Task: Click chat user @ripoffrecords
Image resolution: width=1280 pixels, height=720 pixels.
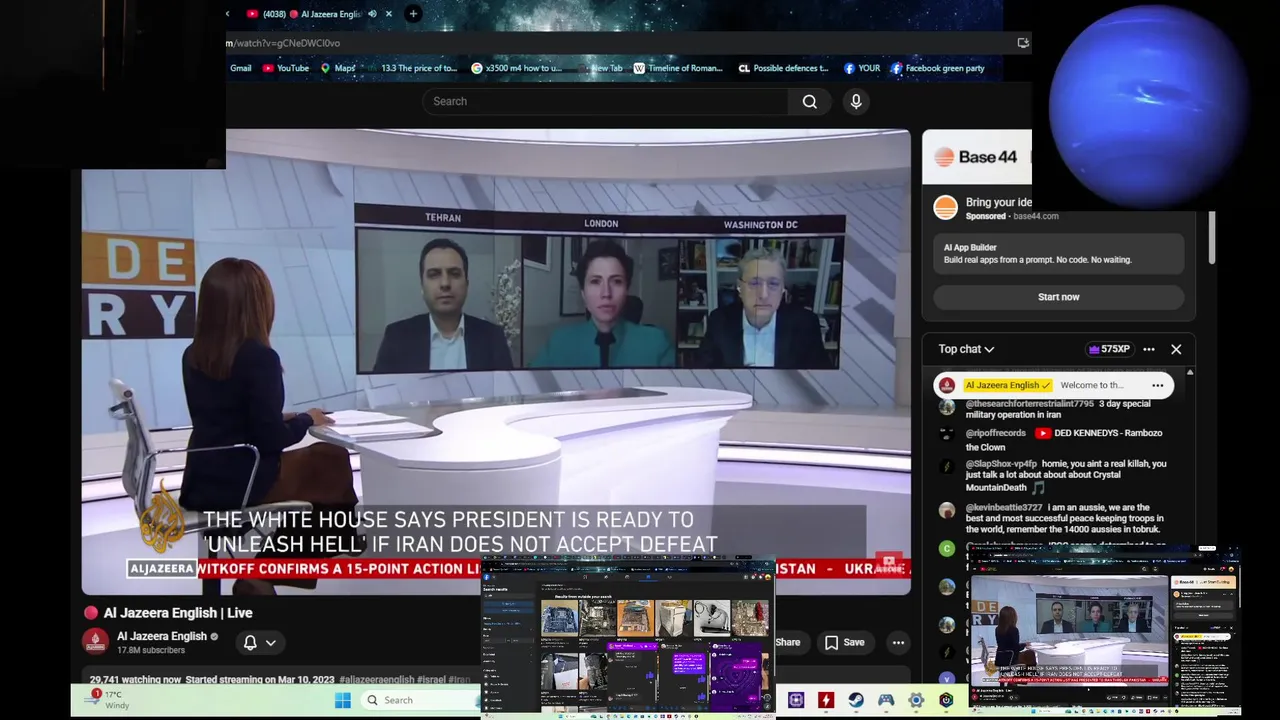Action: pyautogui.click(x=995, y=433)
